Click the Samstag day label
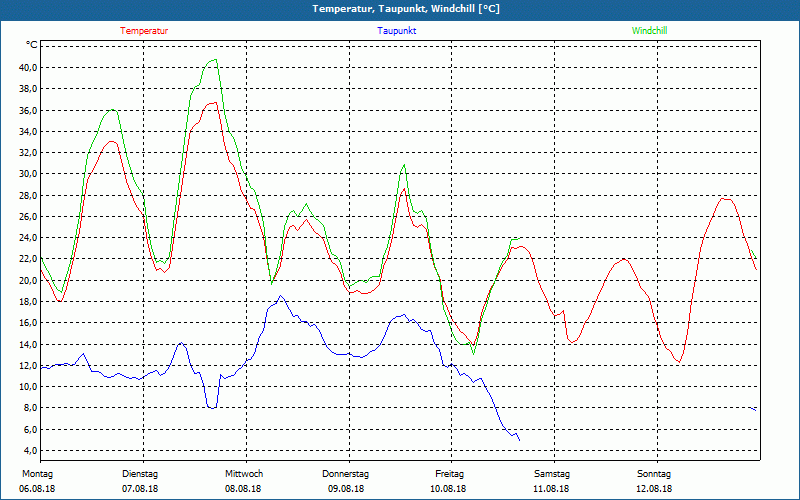This screenshot has height=500, width=800. 552,474
